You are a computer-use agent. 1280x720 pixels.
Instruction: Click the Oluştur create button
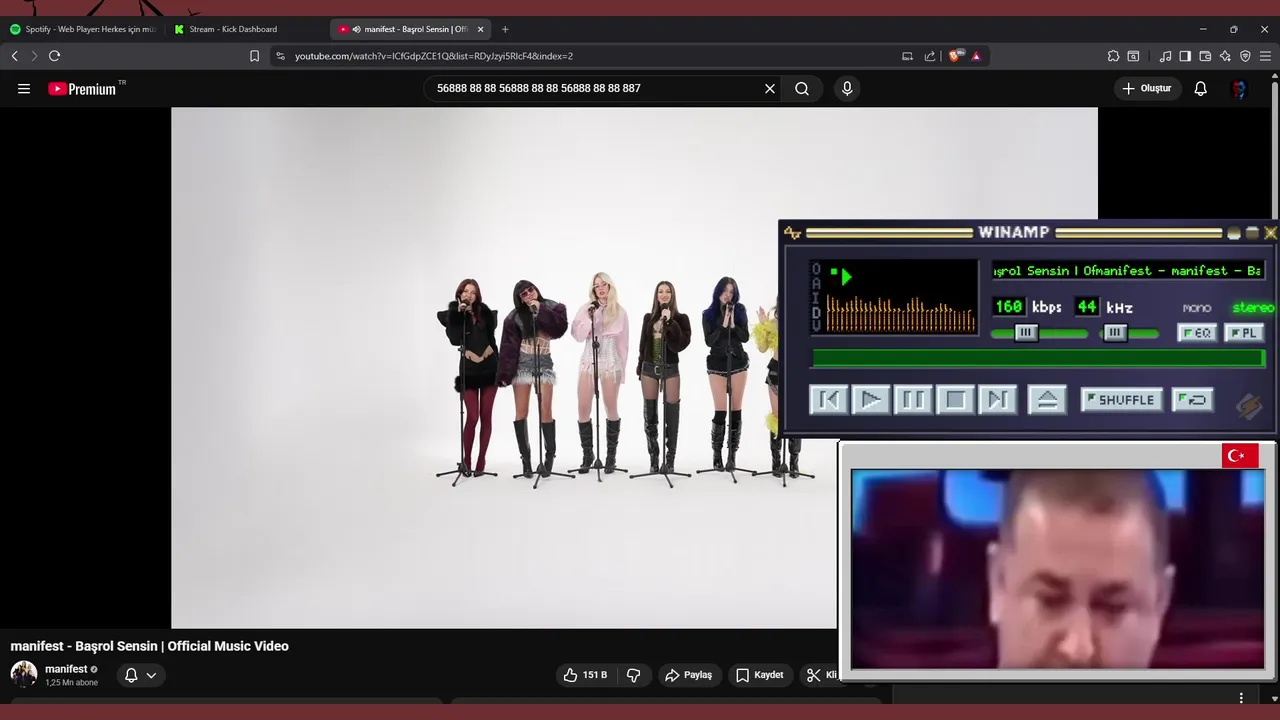click(1146, 88)
